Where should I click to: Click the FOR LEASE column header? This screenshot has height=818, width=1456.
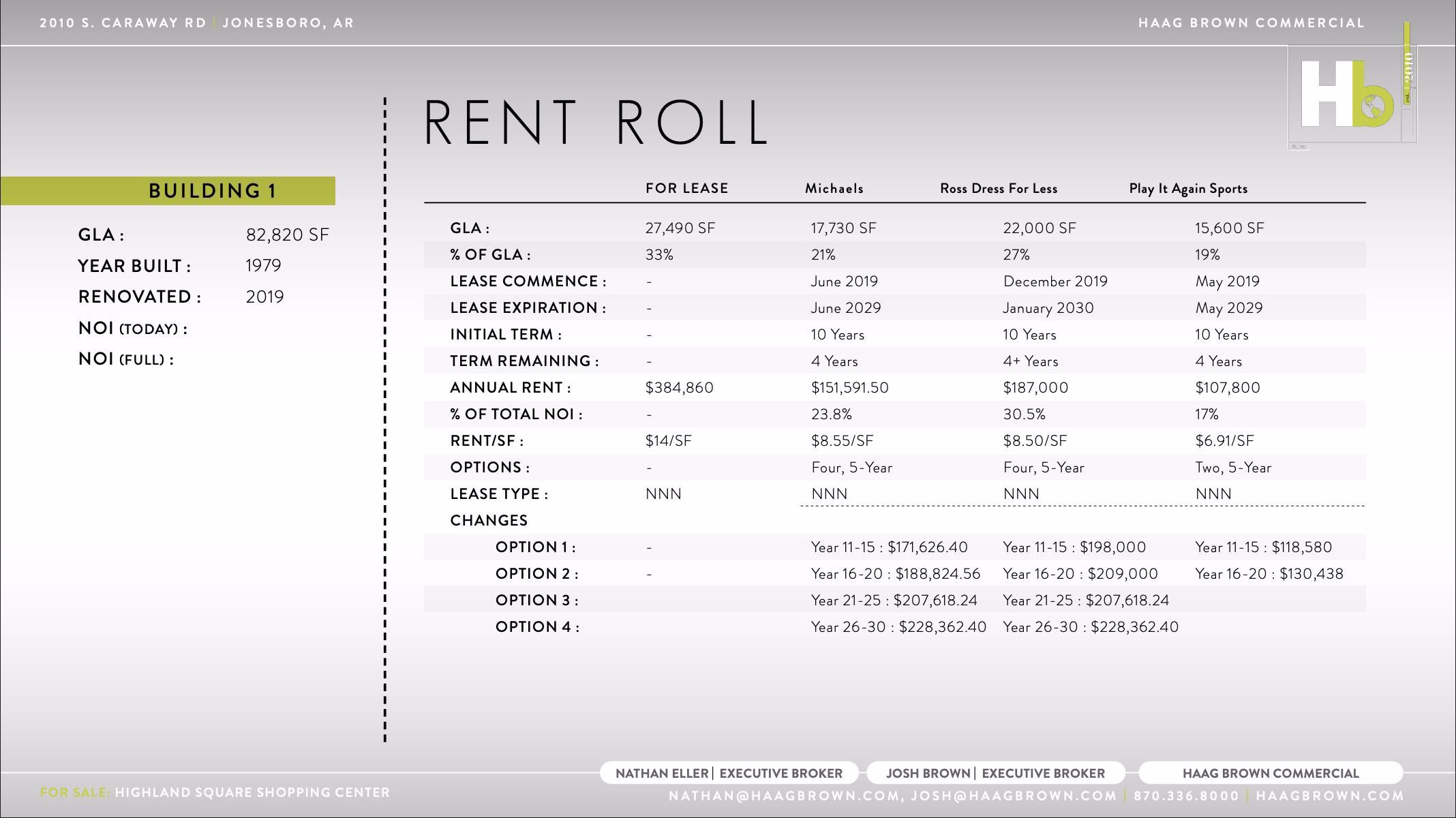tap(686, 188)
